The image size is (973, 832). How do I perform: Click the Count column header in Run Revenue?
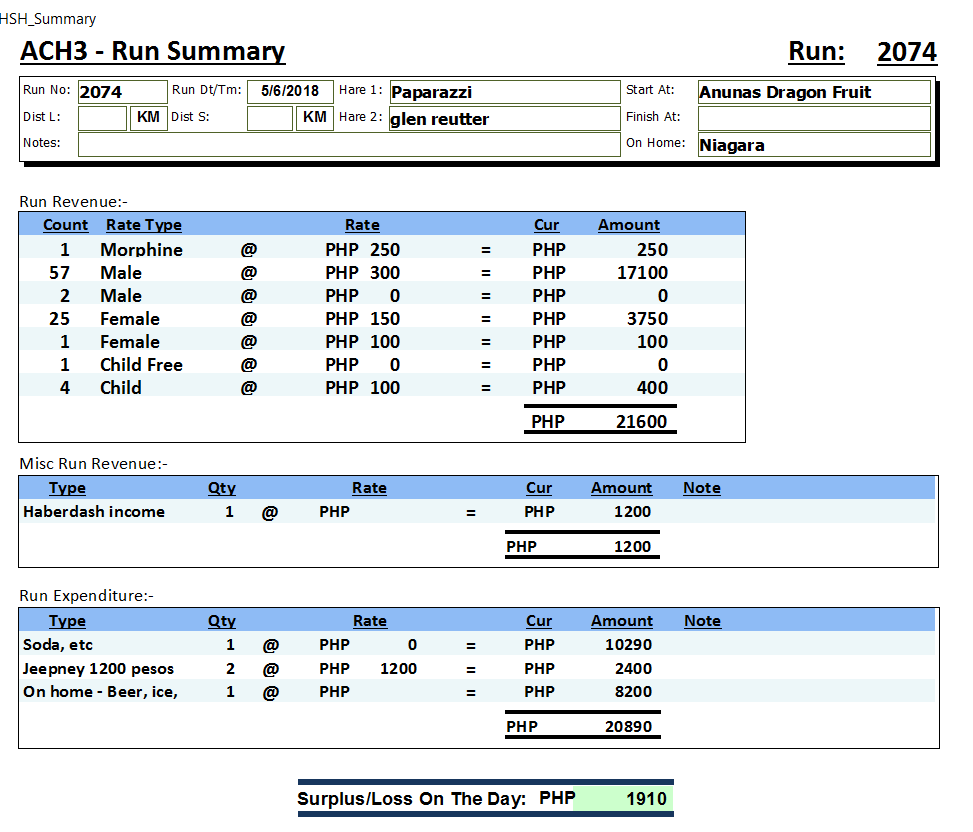[66, 225]
